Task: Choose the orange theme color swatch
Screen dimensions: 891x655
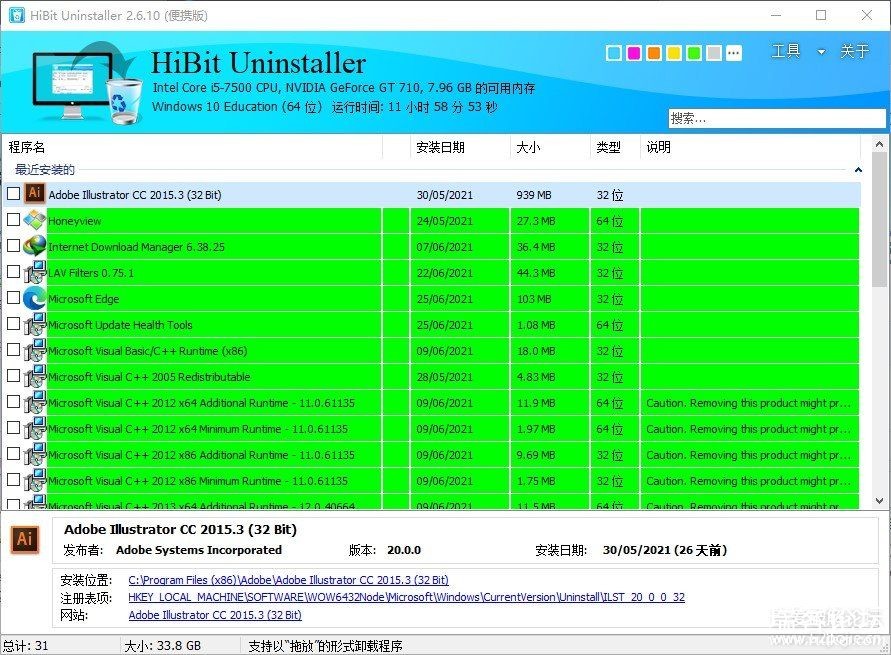Action: point(654,53)
